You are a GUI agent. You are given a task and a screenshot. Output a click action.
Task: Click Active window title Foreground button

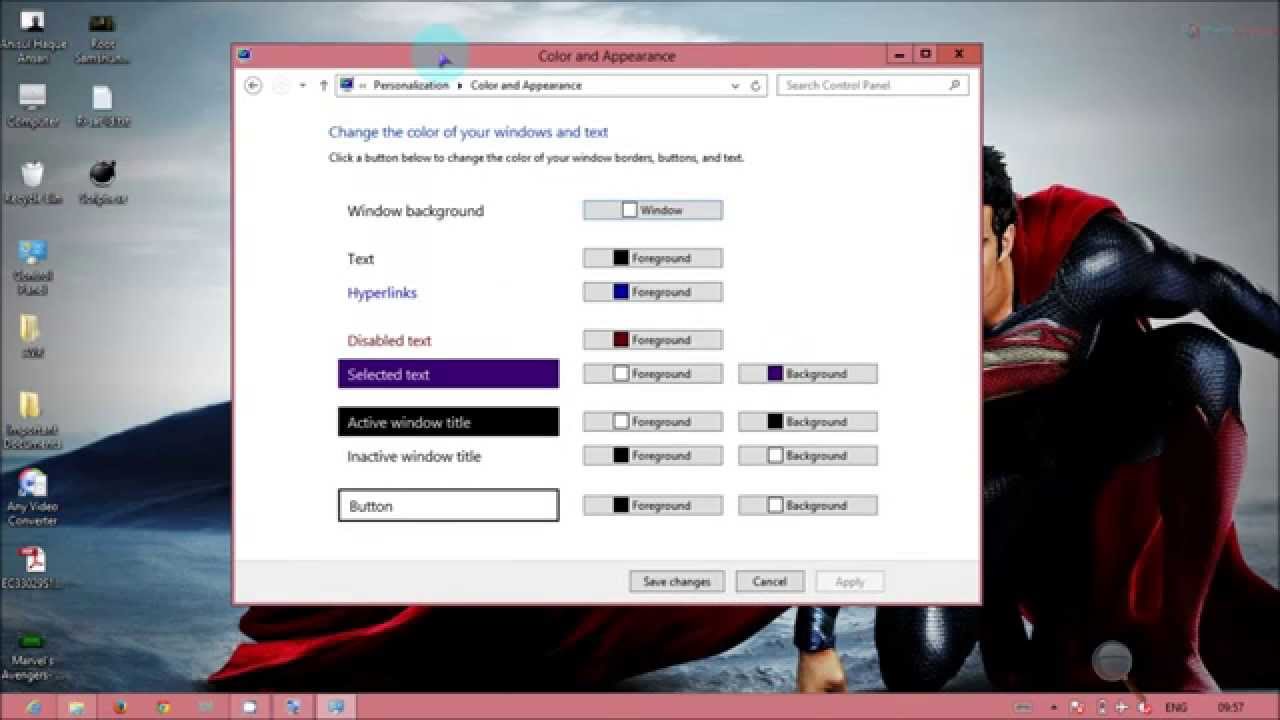[652, 422]
